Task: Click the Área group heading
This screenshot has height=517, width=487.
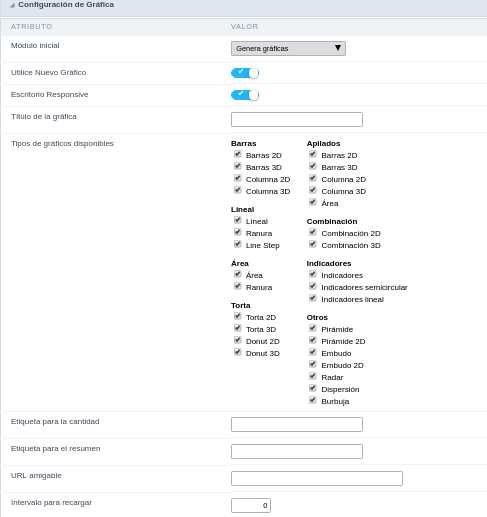Action: pyautogui.click(x=240, y=263)
